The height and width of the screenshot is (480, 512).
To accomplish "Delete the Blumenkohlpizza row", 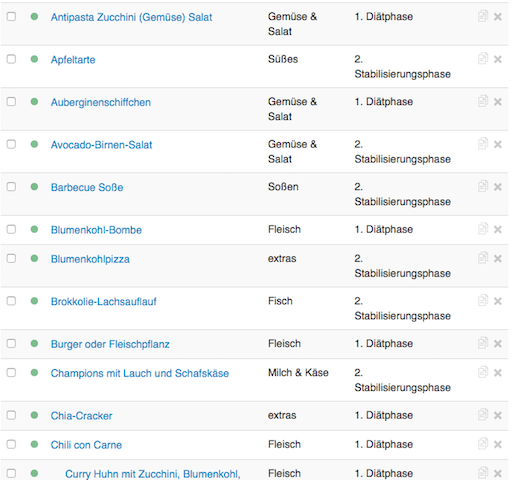I will [x=498, y=259].
